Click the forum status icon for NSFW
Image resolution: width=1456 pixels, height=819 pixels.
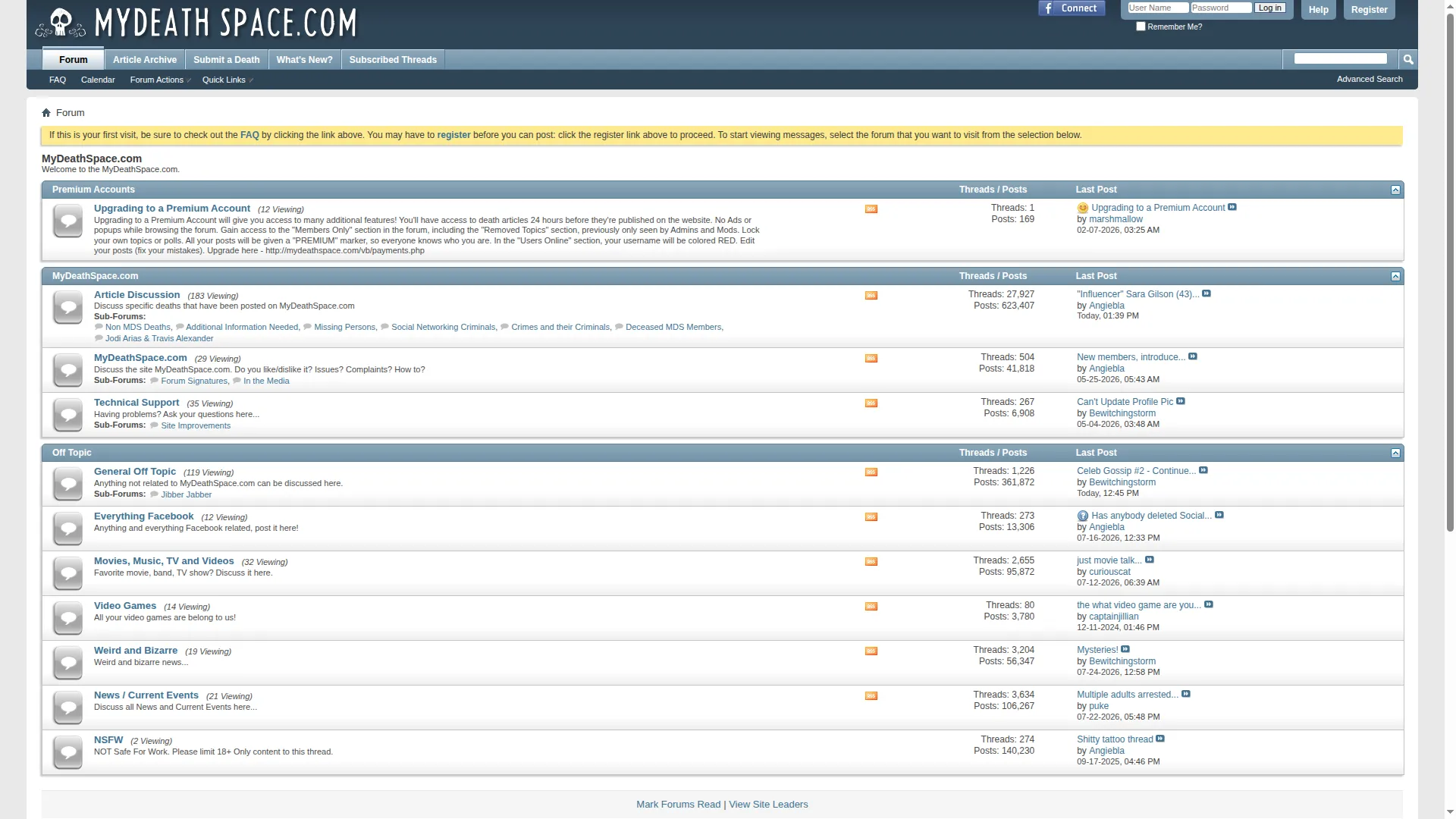click(67, 752)
